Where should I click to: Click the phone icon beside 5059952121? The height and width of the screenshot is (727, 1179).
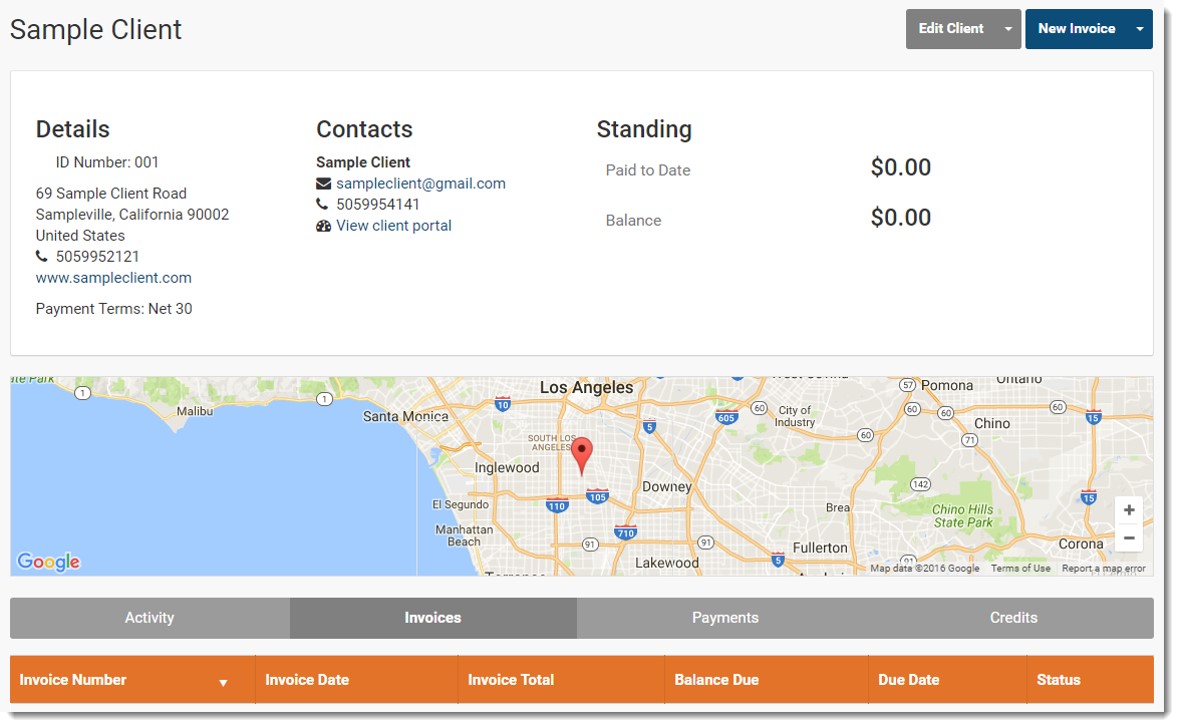click(x=42, y=257)
